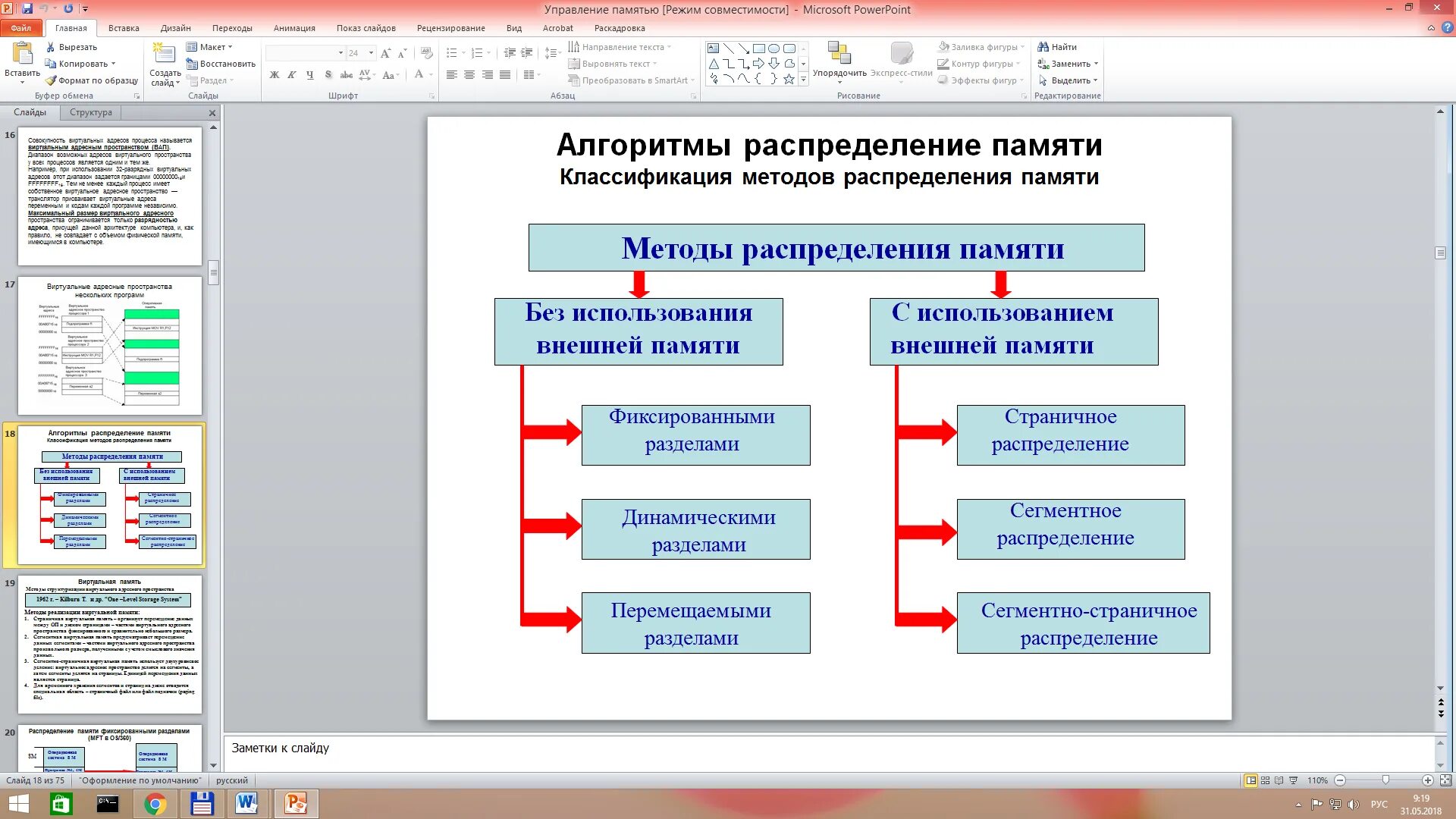Open the PowerPoint Help question mark icon
Viewport: 1456px width, 819px height.
coord(1447,28)
